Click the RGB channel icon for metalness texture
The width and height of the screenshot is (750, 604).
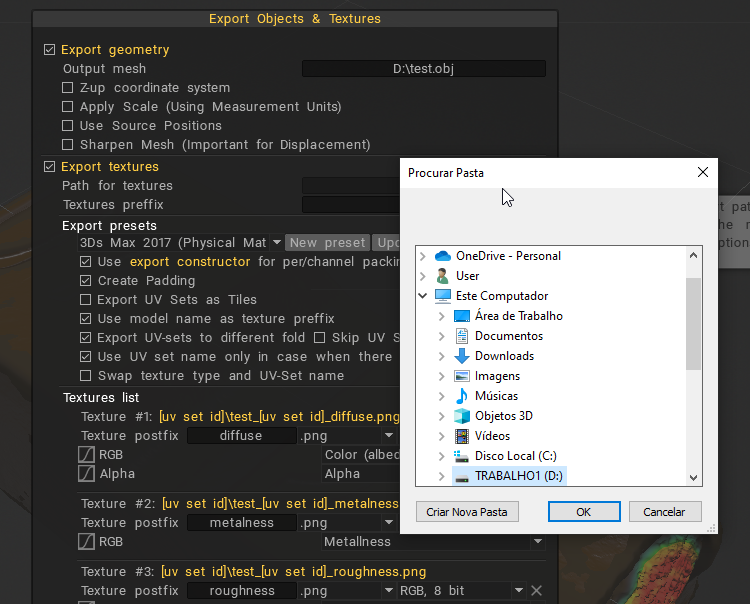tap(86, 541)
